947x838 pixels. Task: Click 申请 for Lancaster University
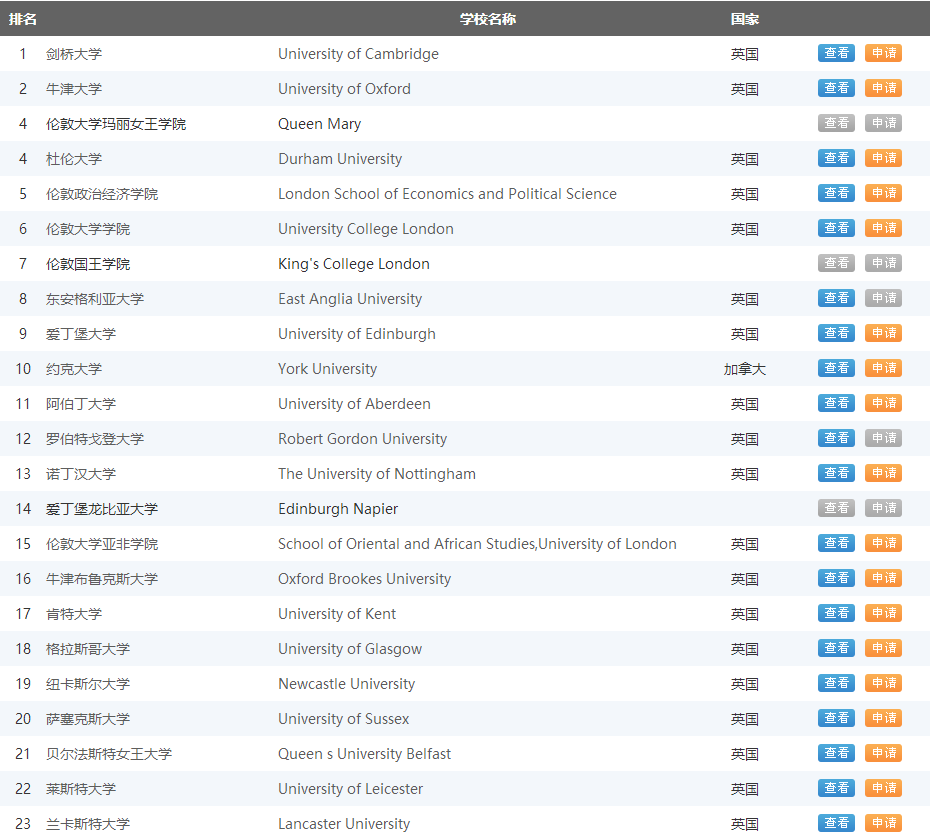pos(883,824)
